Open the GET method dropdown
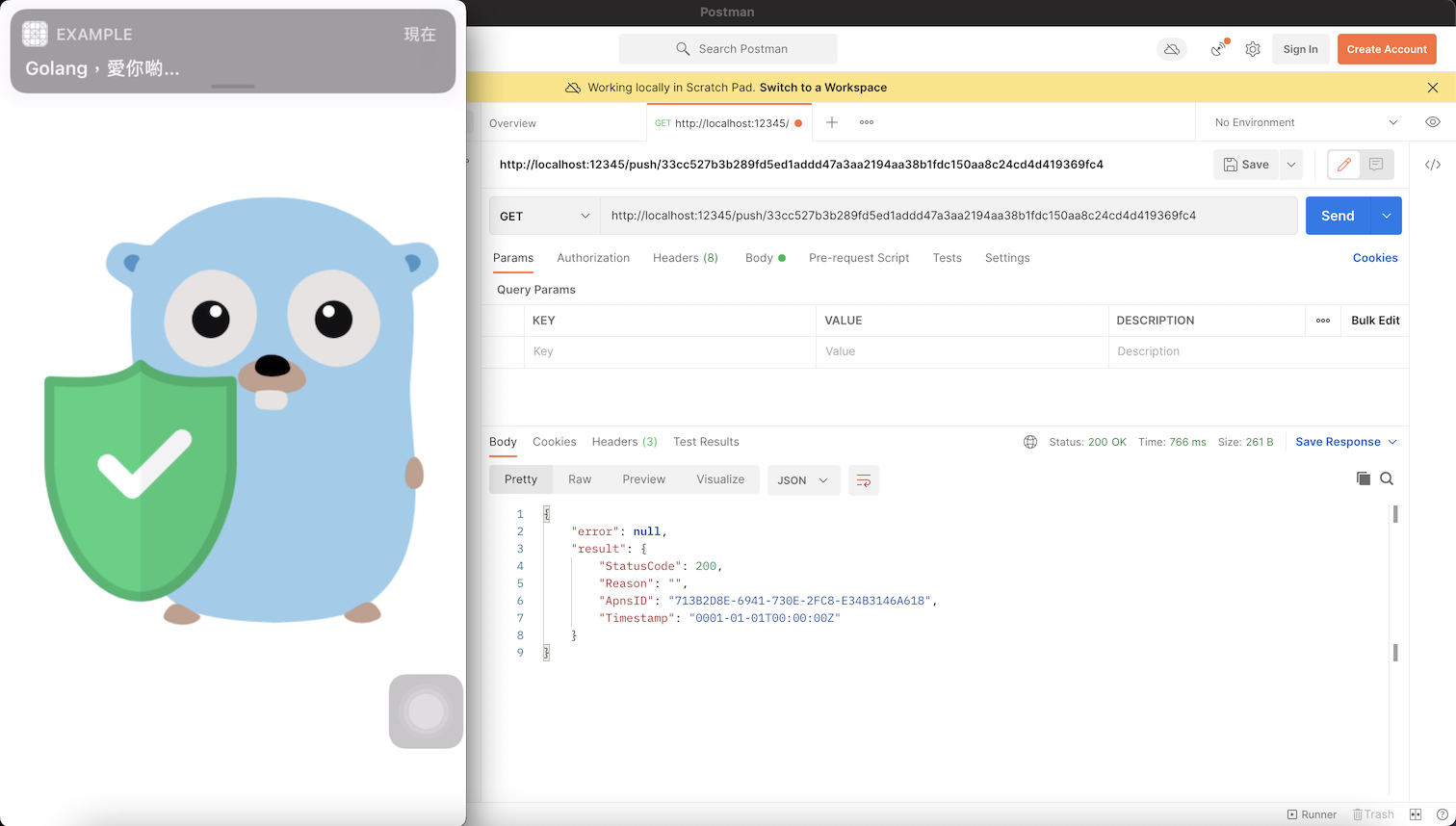Screen dimensions: 1456x826 click(544, 216)
